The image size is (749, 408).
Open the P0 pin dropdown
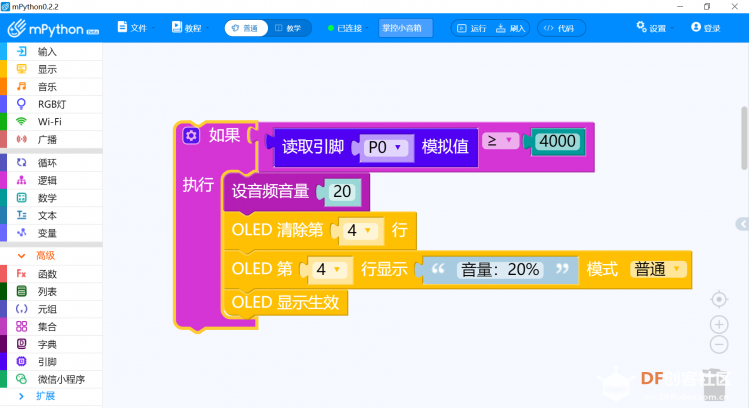385,148
